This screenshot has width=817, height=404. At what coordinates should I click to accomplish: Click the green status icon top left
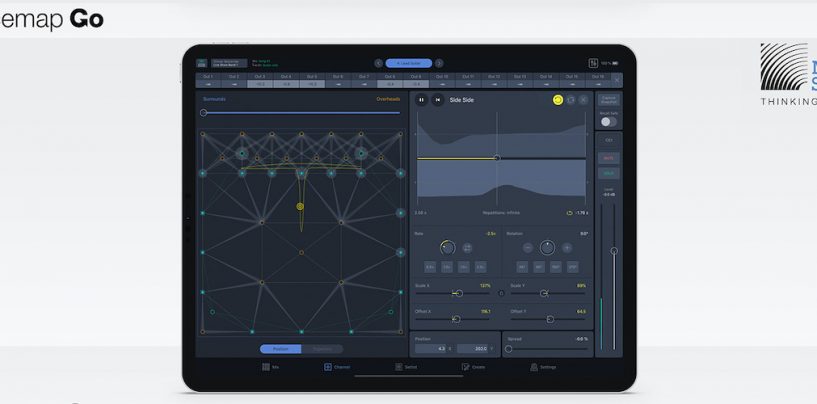(x=202, y=63)
